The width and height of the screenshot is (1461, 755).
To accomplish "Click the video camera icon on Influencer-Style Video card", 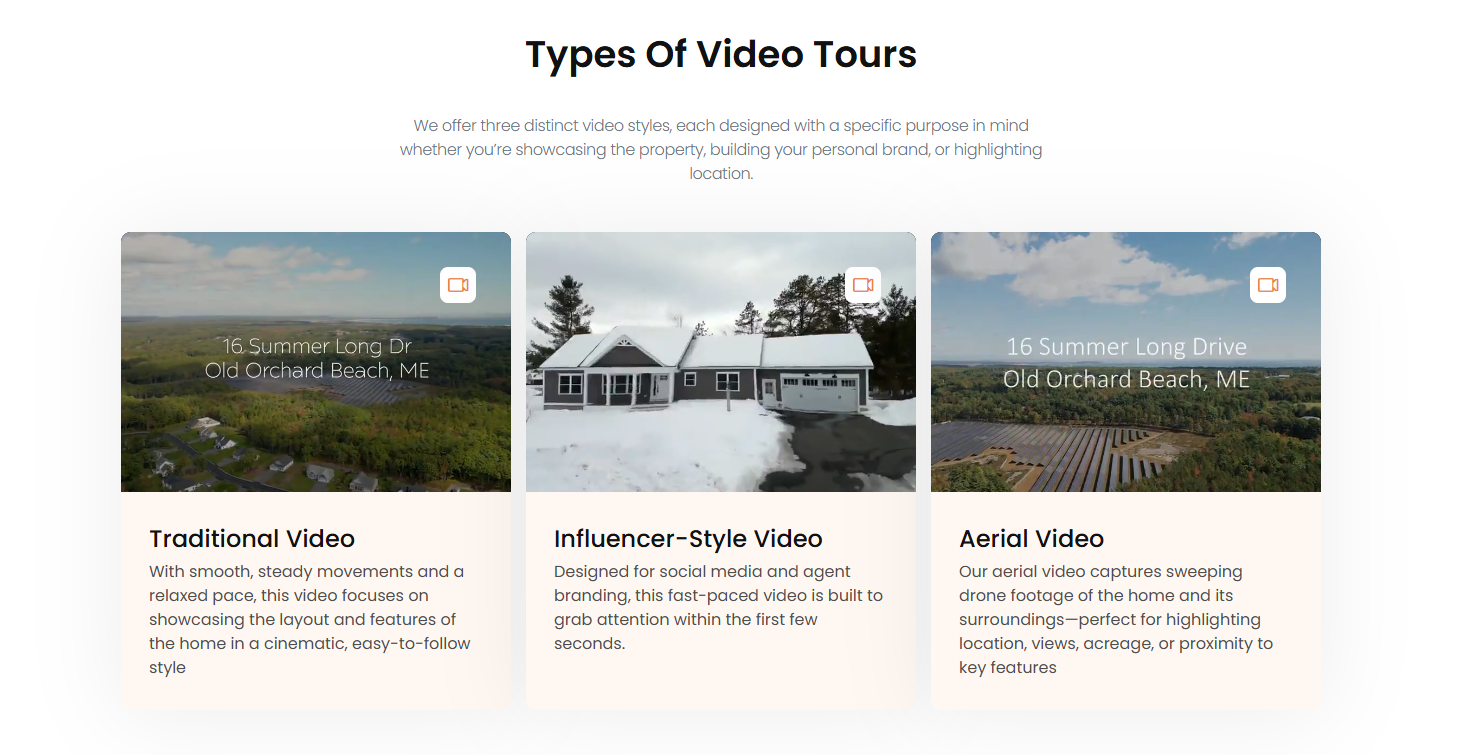I will (863, 285).
